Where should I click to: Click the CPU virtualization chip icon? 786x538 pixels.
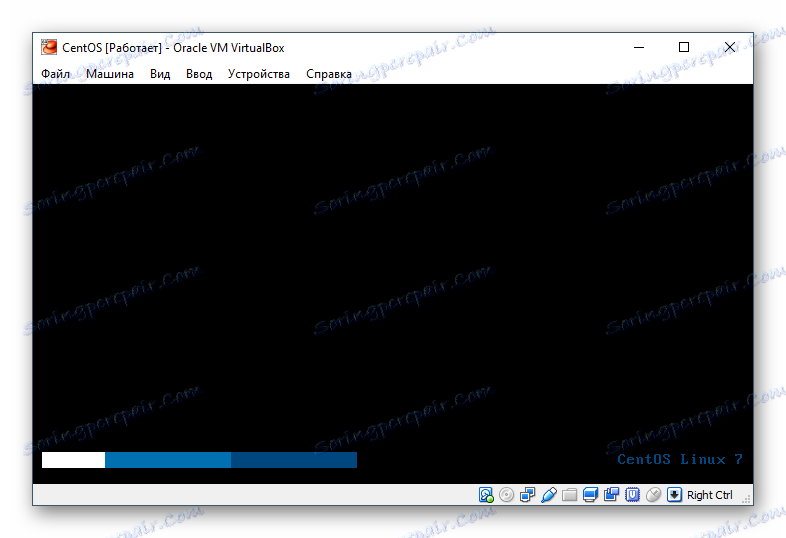pos(633,495)
